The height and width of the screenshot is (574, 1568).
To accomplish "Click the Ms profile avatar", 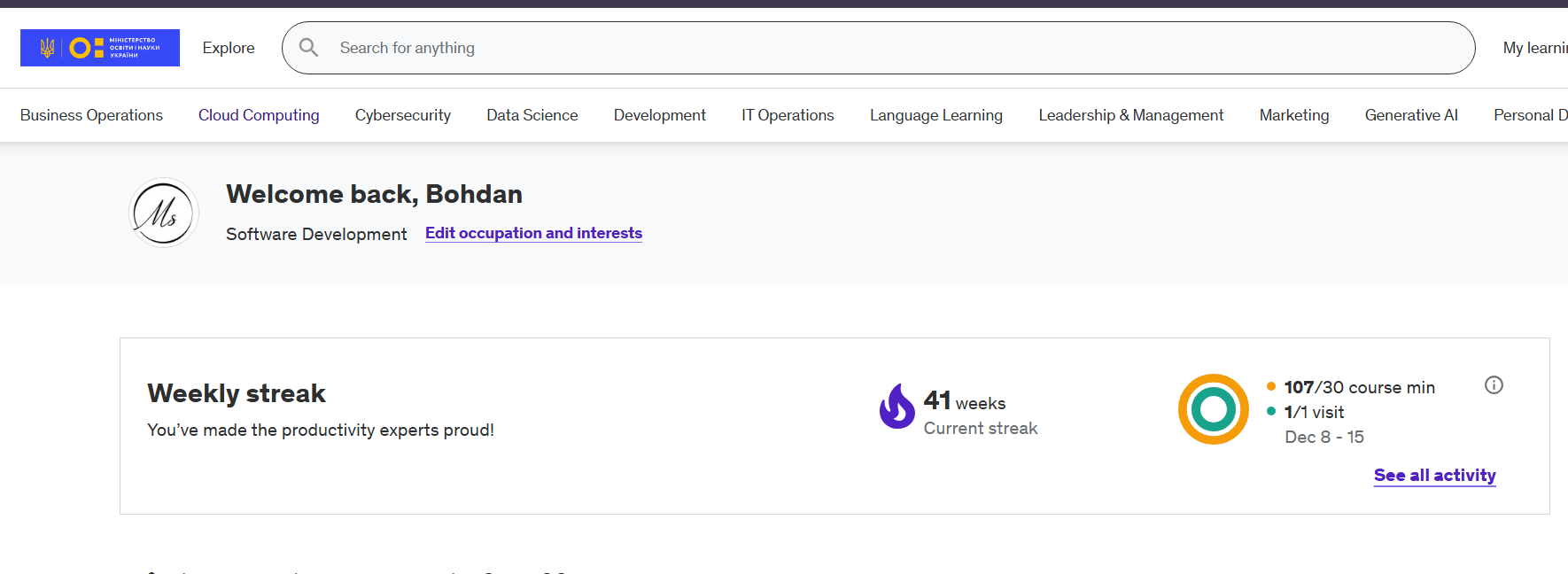I will 164,213.
